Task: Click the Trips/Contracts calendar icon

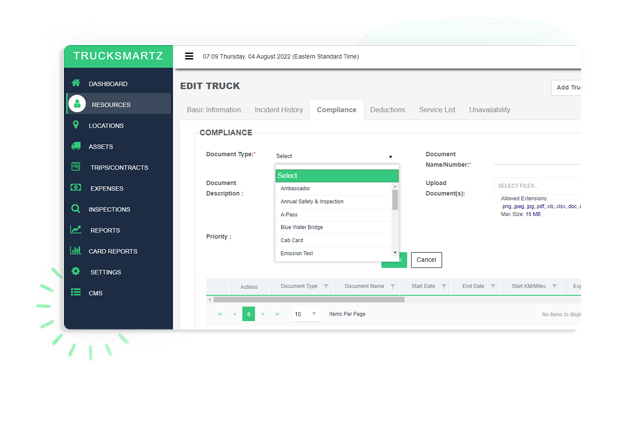Action: [76, 166]
